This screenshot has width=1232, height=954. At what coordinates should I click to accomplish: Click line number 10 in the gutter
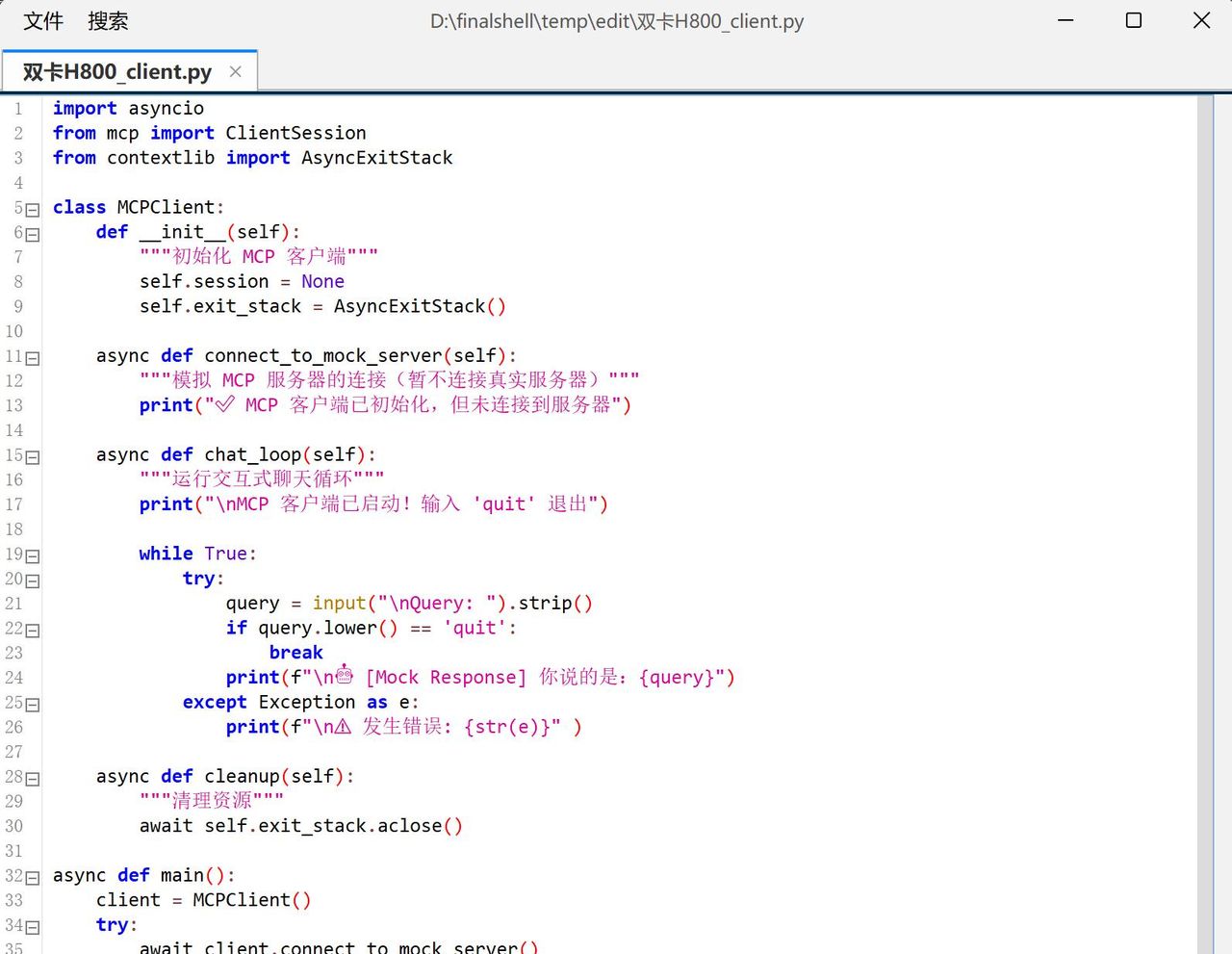pyautogui.click(x=14, y=331)
